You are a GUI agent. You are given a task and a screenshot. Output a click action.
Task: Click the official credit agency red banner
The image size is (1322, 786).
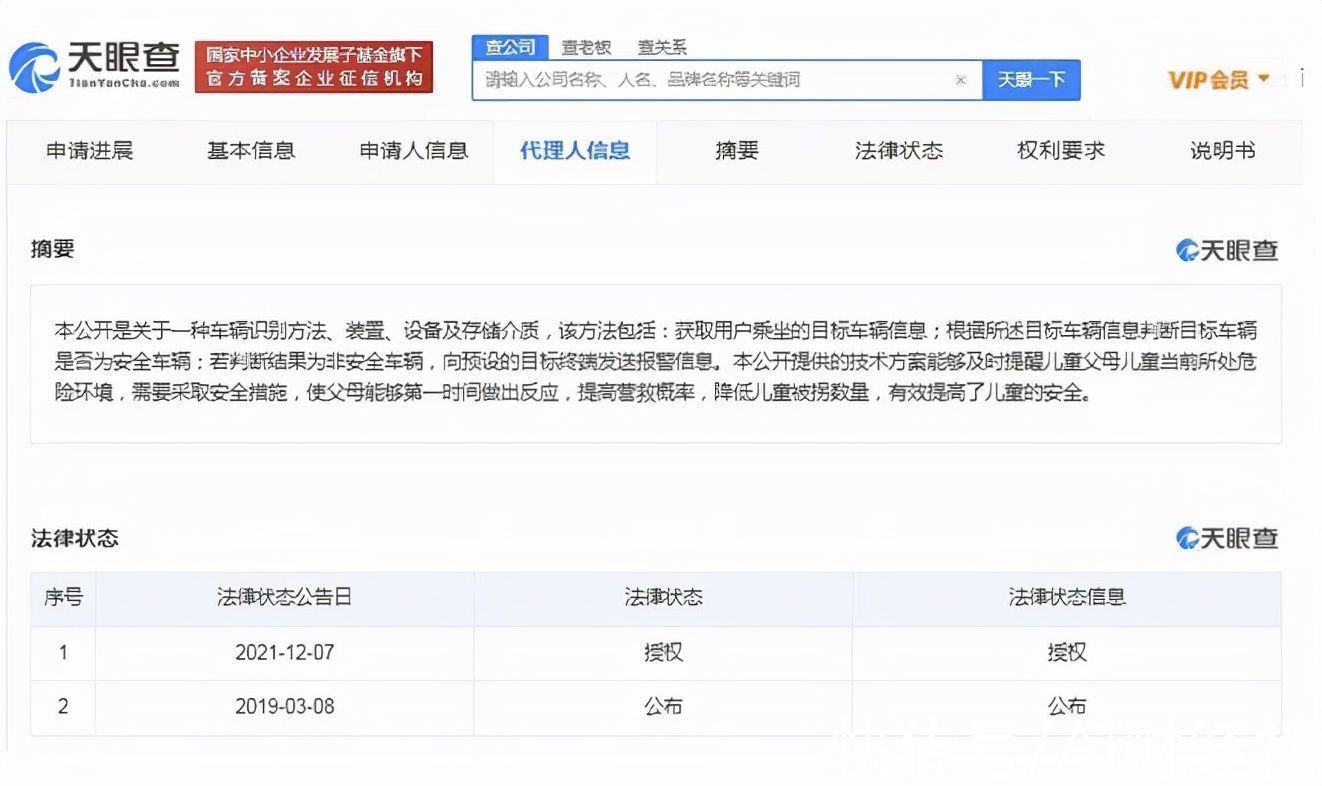313,67
